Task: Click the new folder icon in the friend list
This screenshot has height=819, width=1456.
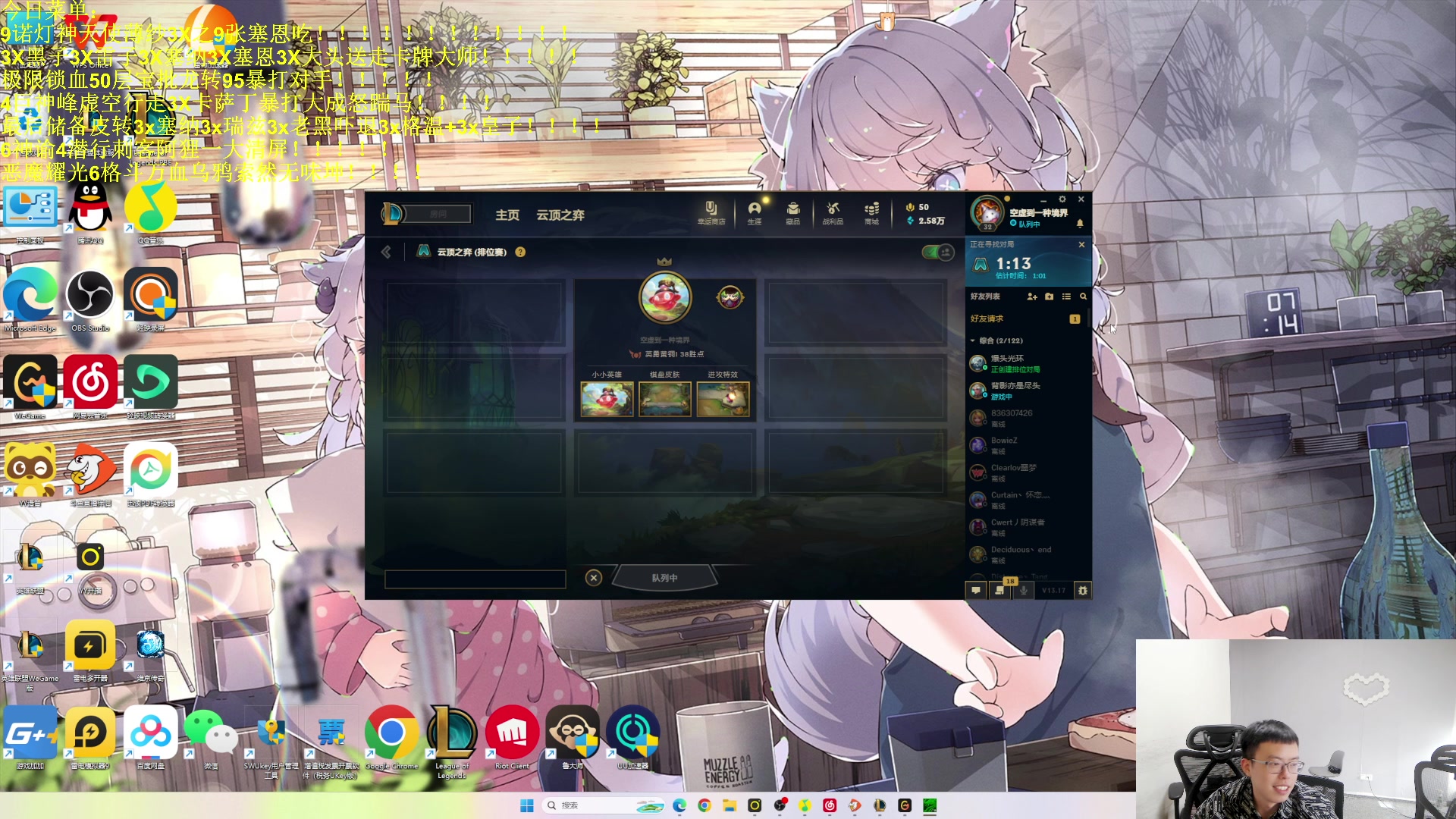Action: [1050, 297]
